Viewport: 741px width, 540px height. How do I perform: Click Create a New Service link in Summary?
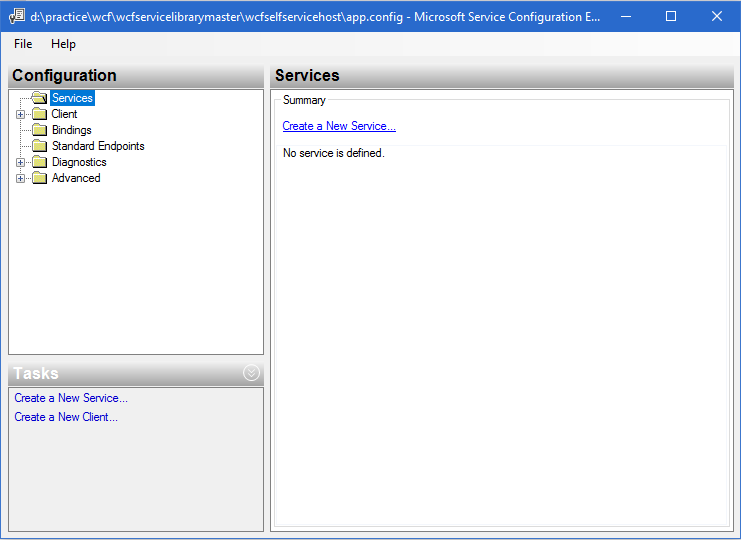pyautogui.click(x=339, y=126)
